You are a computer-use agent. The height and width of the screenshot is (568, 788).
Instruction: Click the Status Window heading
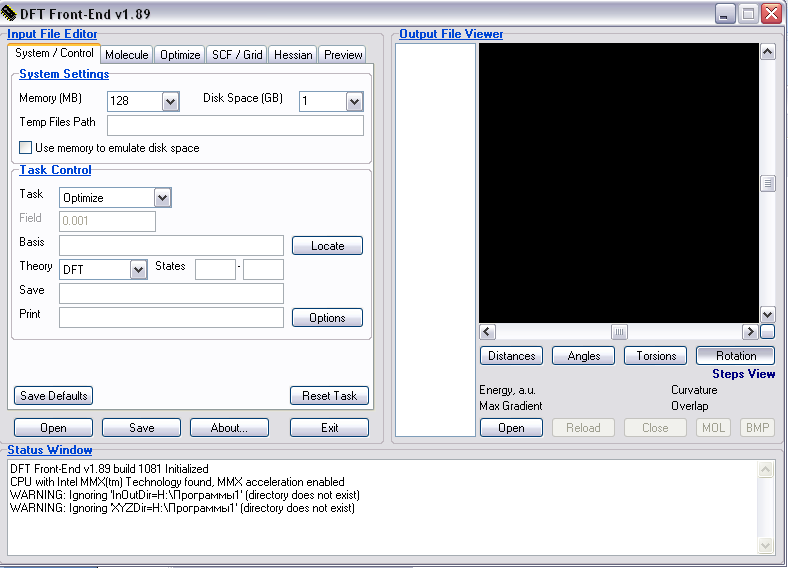[50, 450]
